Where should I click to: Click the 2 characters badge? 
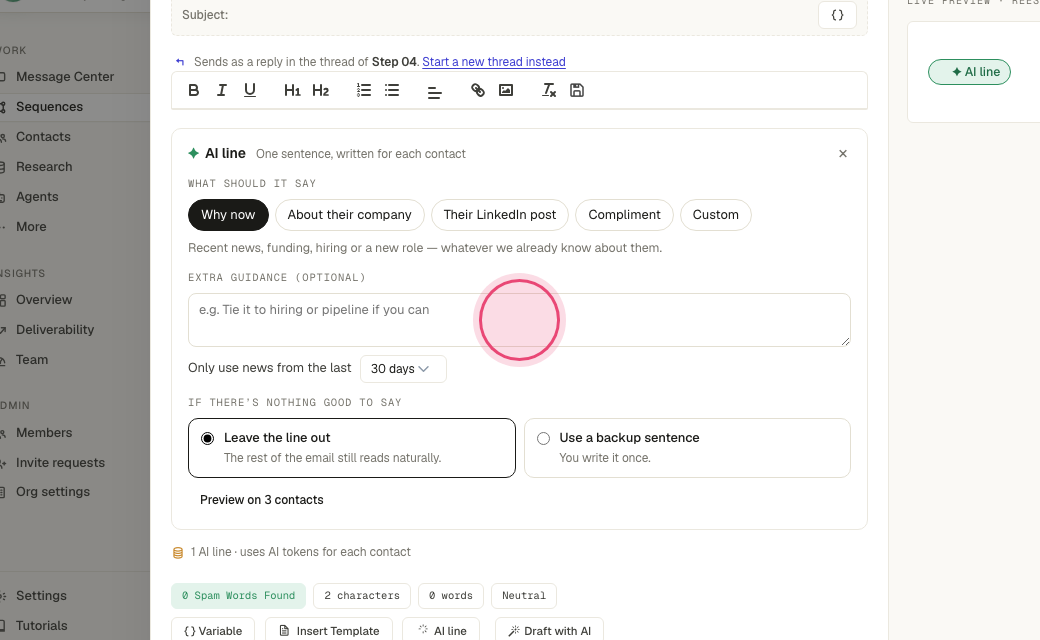tap(362, 596)
